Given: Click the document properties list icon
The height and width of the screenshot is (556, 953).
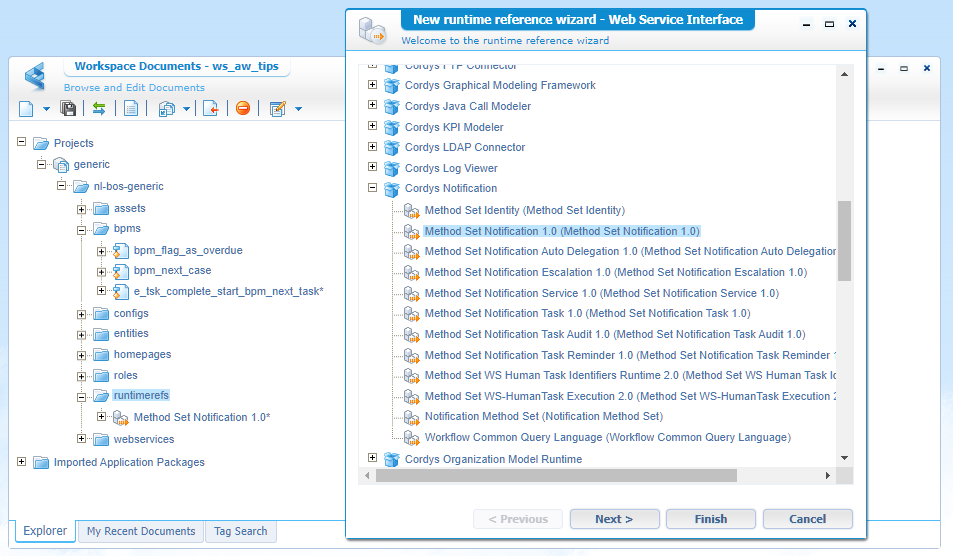Looking at the screenshot, I should click(x=131, y=109).
